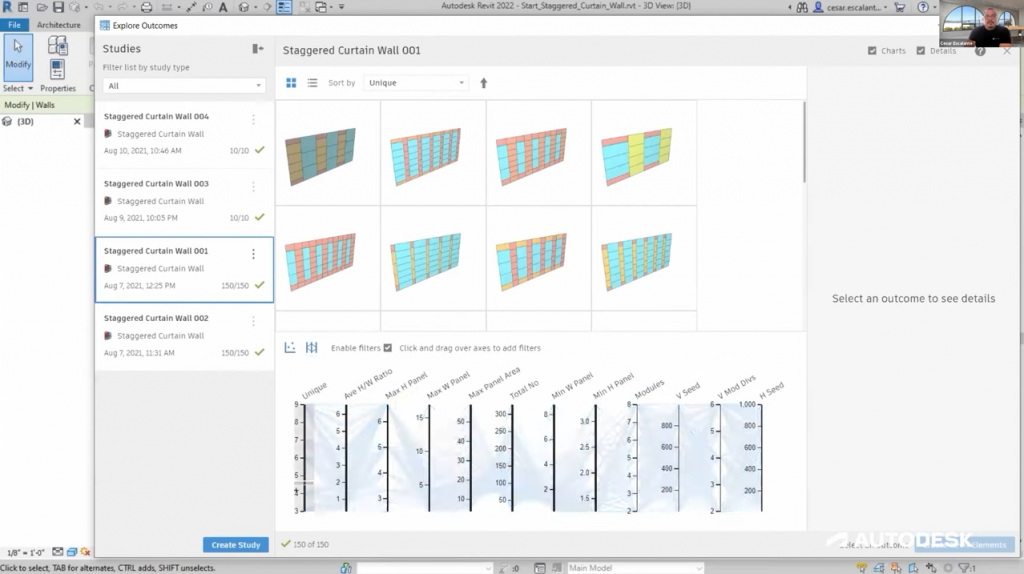Click the Revit help question mark icon

[923, 7]
